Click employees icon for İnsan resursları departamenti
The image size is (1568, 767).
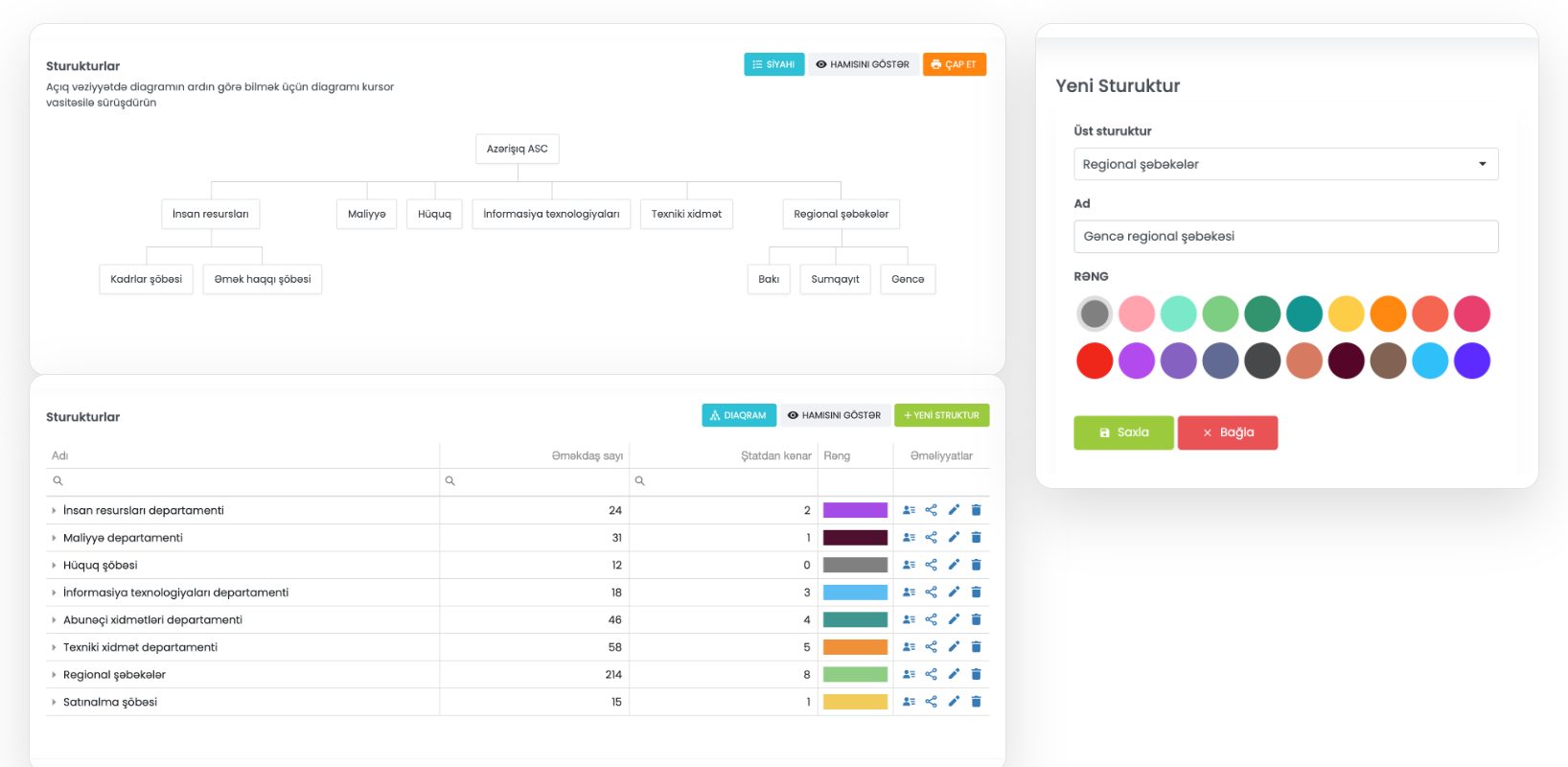[909, 510]
